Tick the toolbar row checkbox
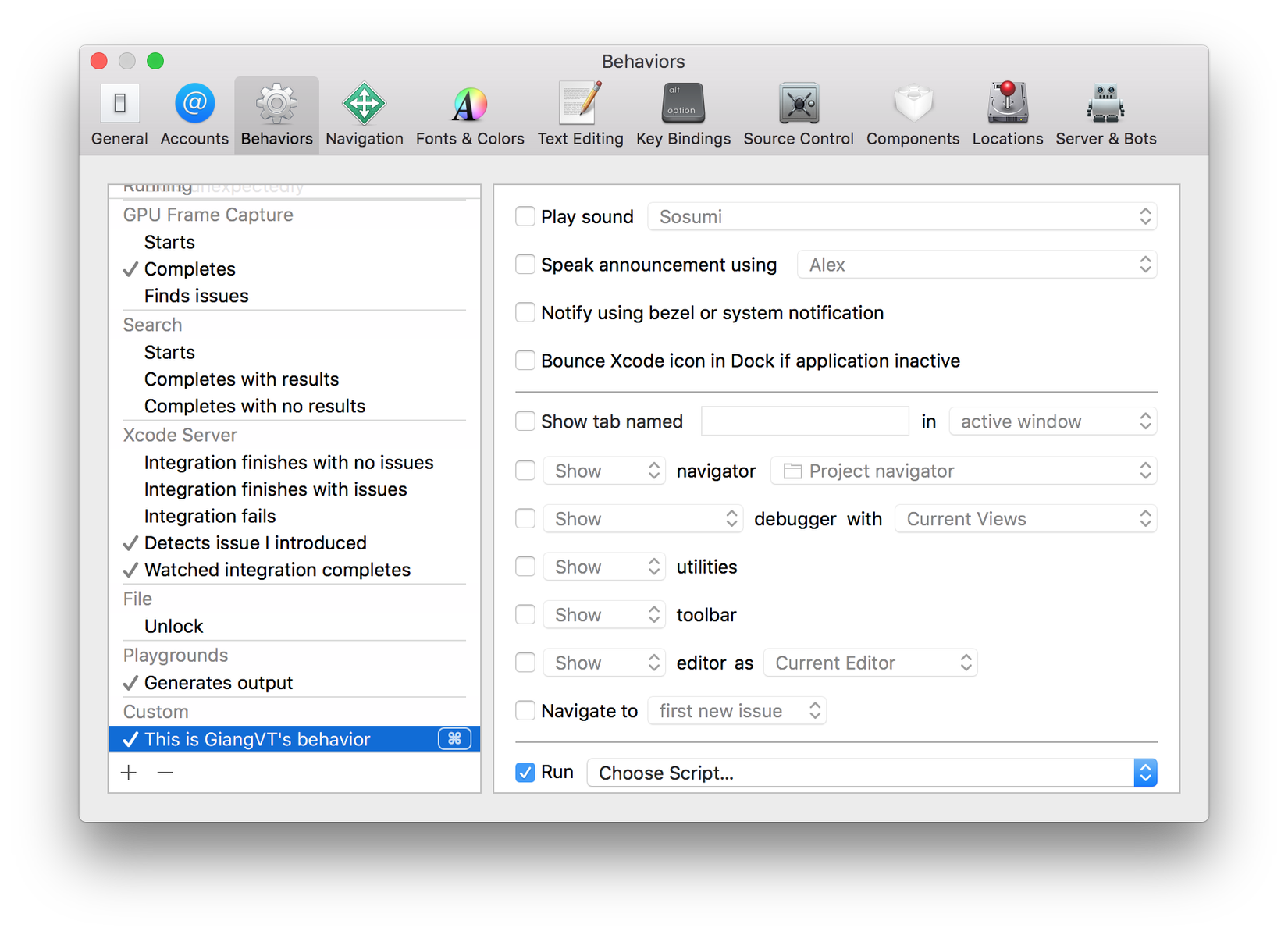 pos(525,614)
